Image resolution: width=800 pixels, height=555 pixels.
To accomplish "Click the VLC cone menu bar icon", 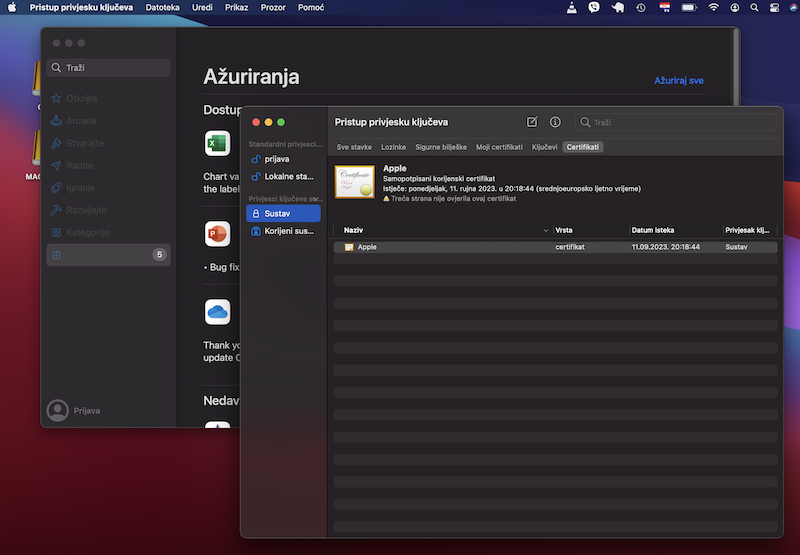I will point(571,7).
